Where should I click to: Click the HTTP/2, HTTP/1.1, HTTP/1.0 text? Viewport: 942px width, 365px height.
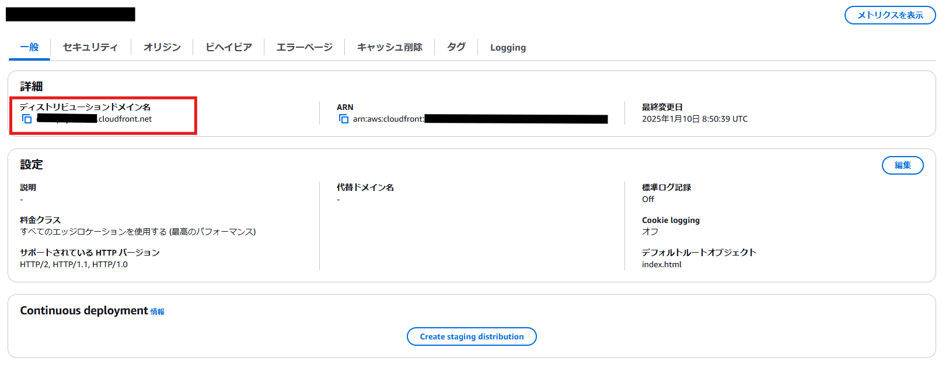74,264
